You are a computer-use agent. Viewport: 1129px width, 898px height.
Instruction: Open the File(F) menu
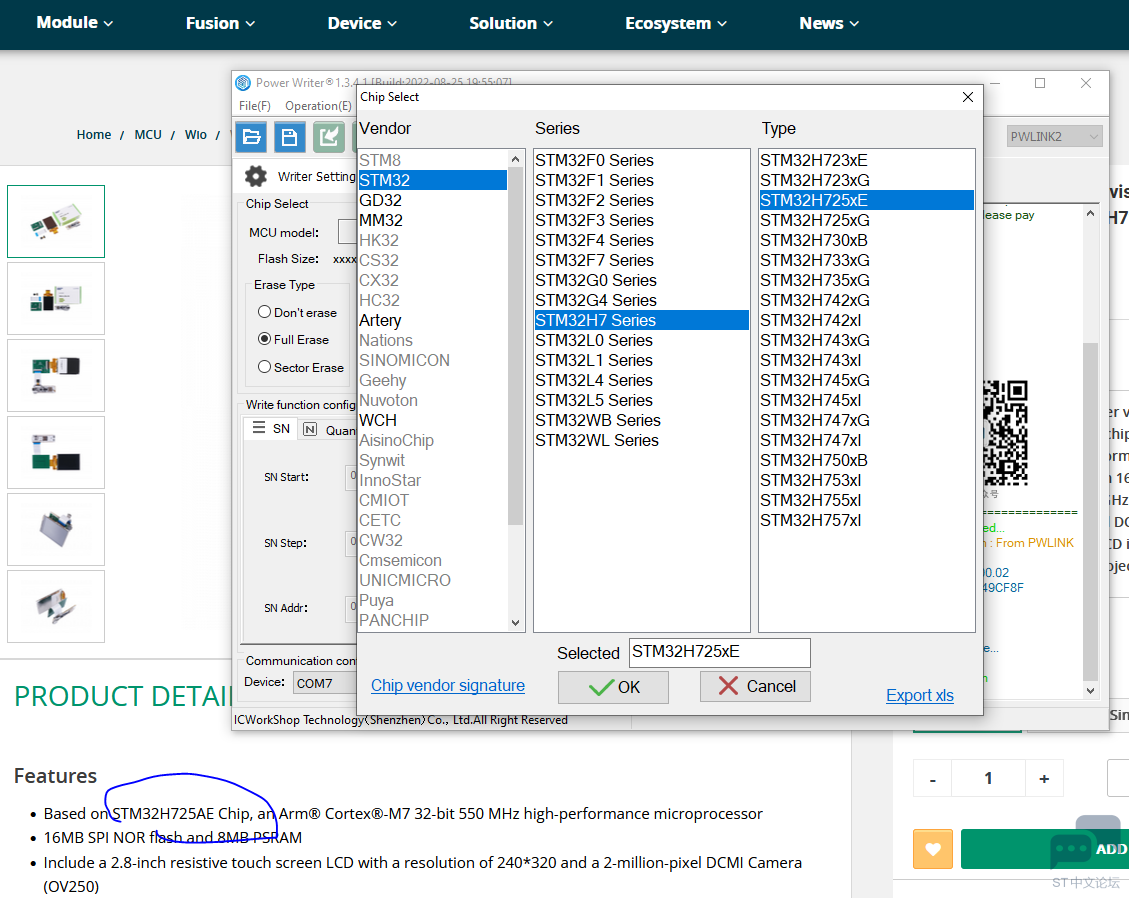click(x=255, y=106)
